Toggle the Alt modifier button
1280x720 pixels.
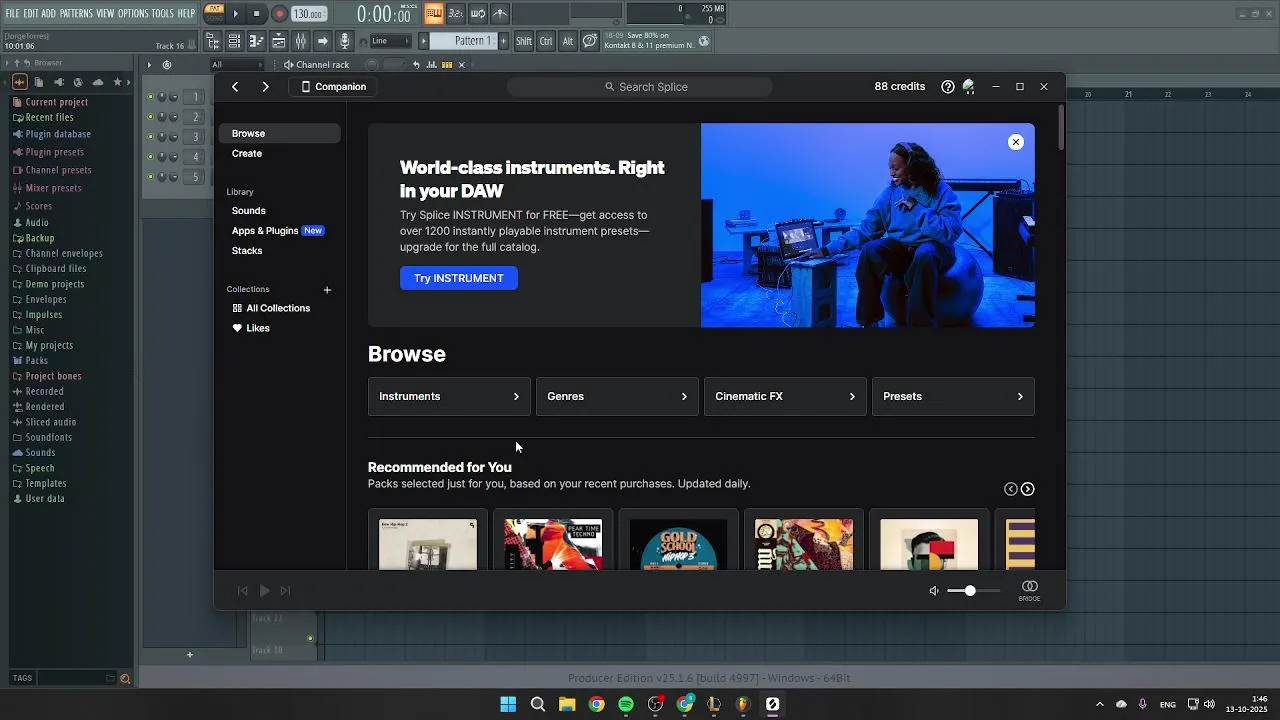568,41
